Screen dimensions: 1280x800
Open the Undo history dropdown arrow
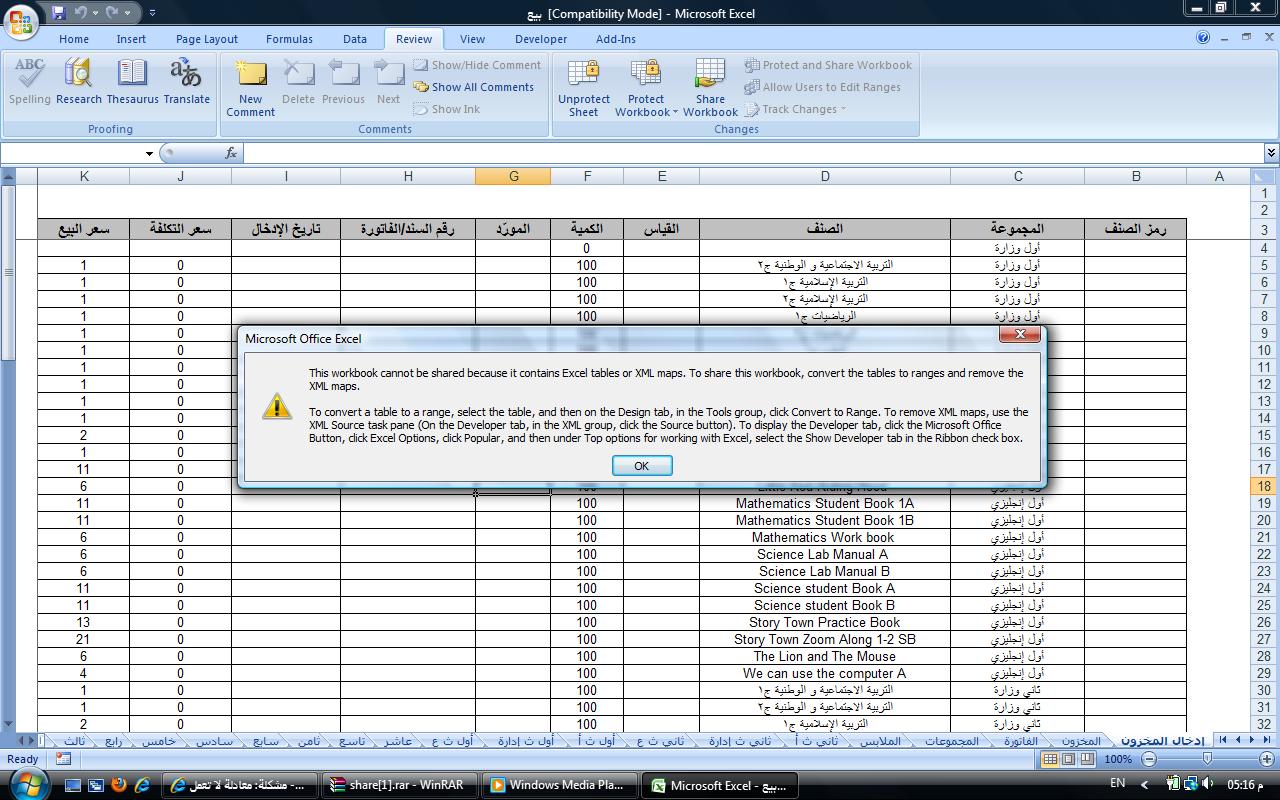point(96,13)
